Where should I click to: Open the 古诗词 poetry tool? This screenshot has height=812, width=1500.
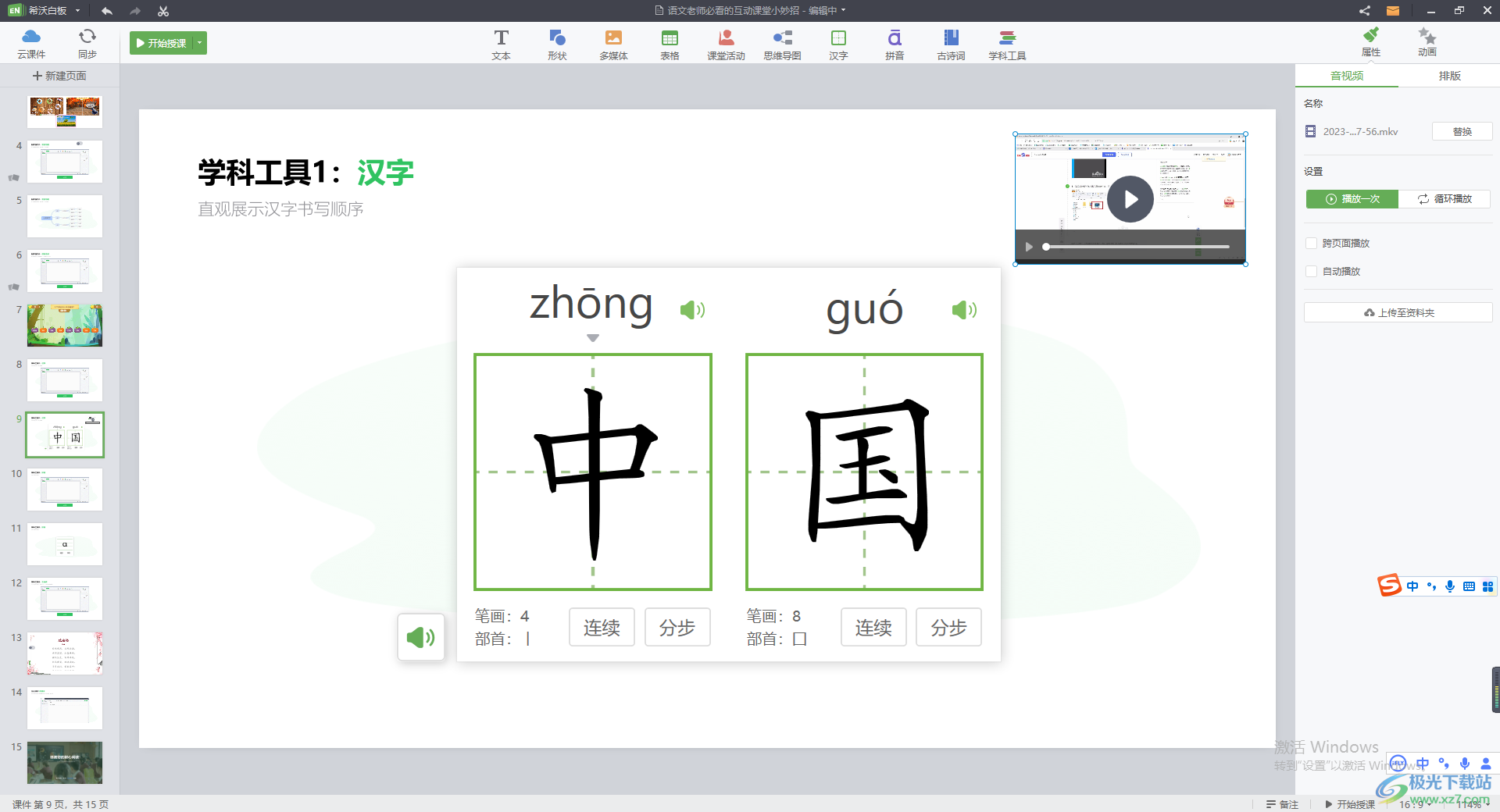pos(951,45)
